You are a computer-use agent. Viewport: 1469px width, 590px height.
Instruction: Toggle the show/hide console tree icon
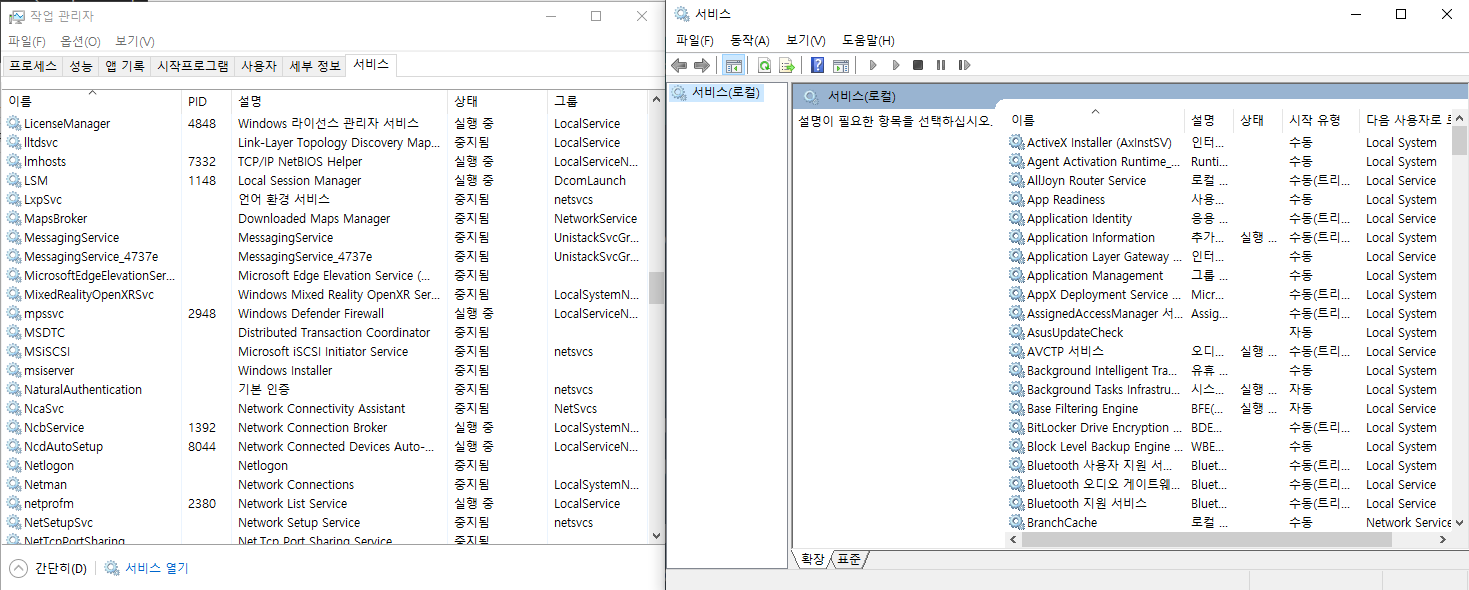click(733, 65)
